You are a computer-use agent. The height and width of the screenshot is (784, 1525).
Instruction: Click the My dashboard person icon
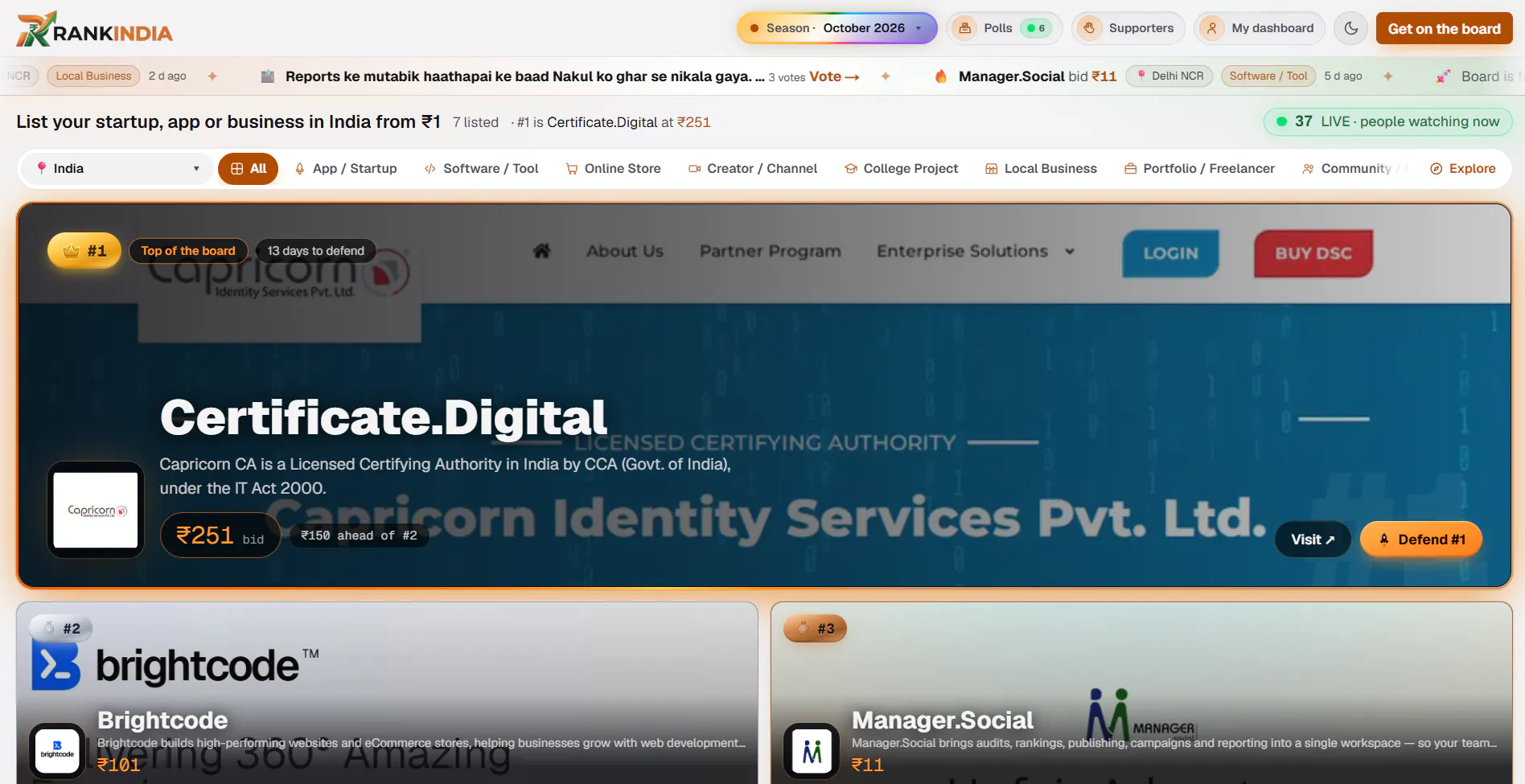coord(1211,28)
